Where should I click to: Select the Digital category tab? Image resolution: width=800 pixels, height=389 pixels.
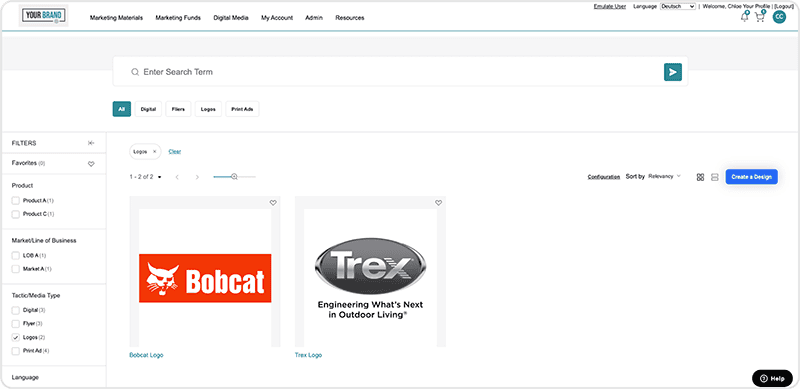148,109
